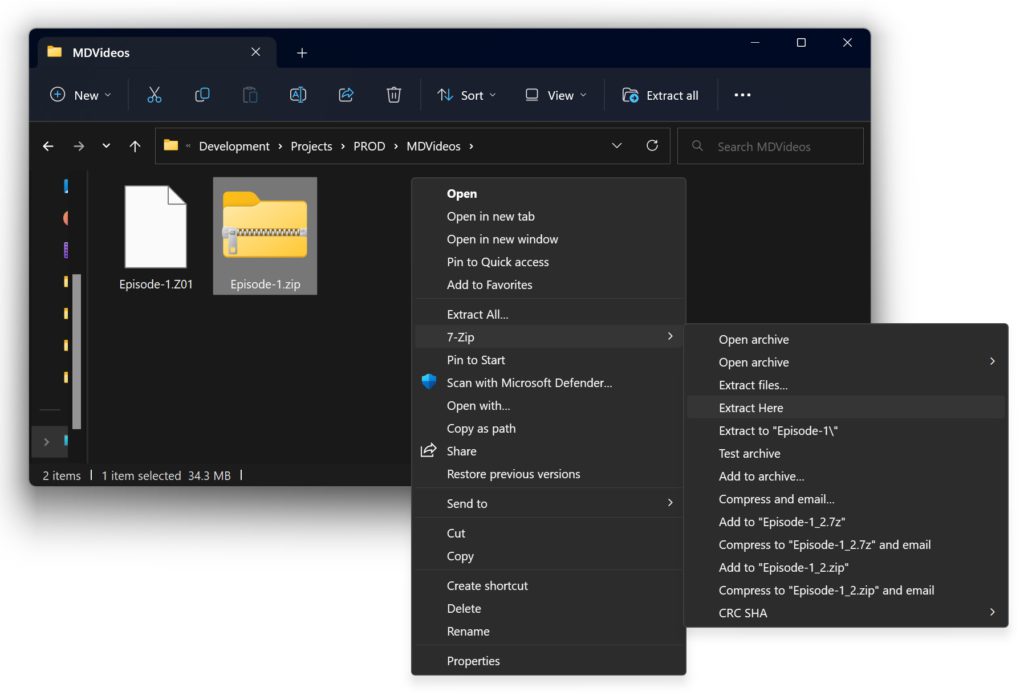The height and width of the screenshot is (696, 1024).
Task: Open the New dropdown menu
Action: pyautogui.click(x=80, y=95)
